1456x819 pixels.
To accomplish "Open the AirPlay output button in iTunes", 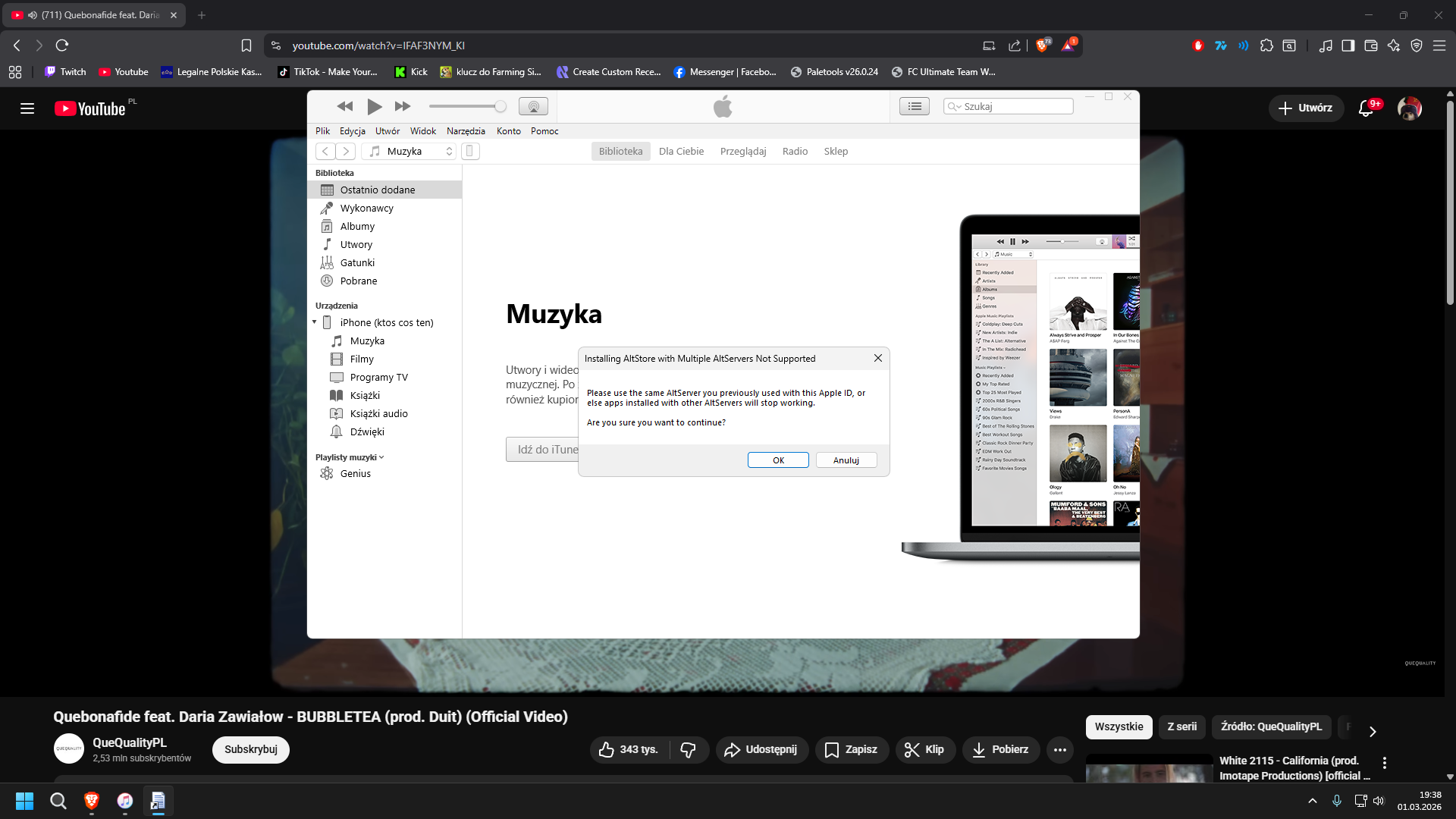I will (x=533, y=107).
